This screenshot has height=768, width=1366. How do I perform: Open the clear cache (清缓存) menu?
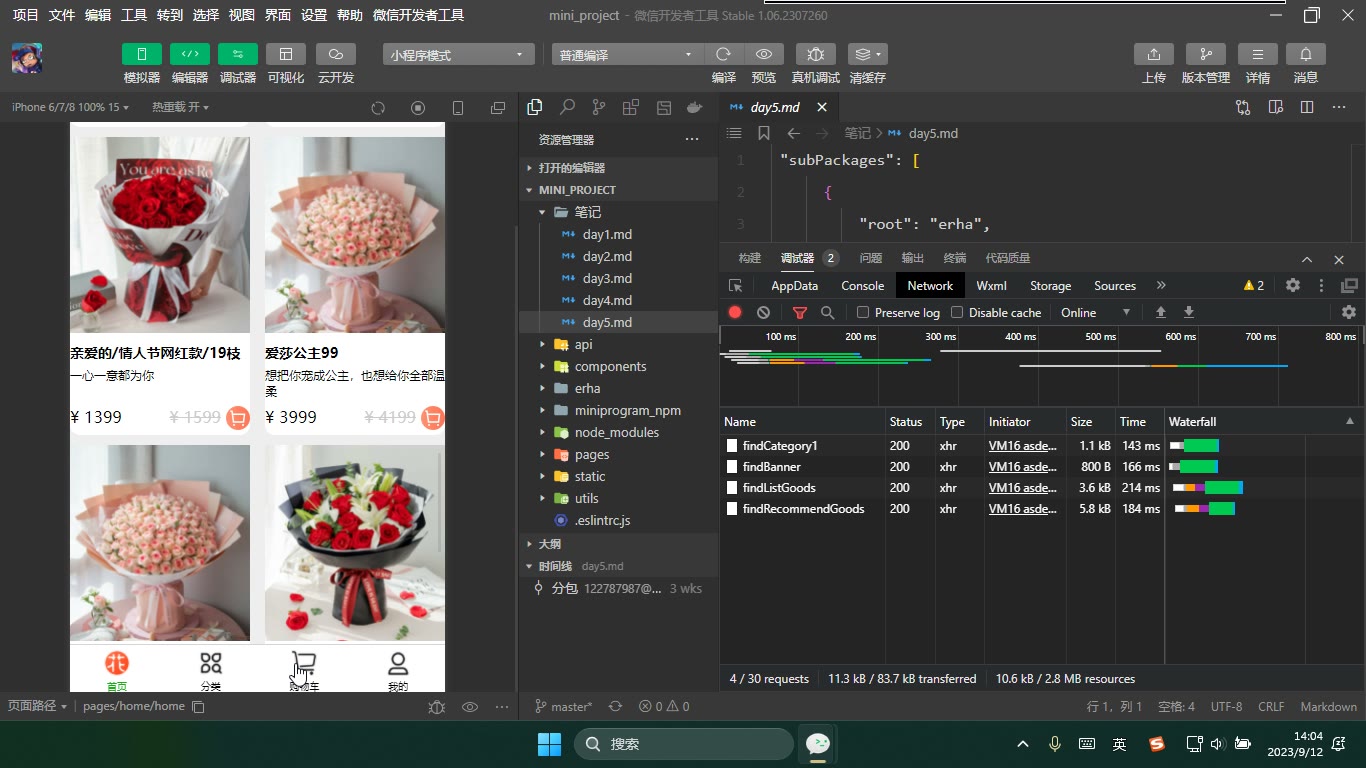[x=867, y=54]
